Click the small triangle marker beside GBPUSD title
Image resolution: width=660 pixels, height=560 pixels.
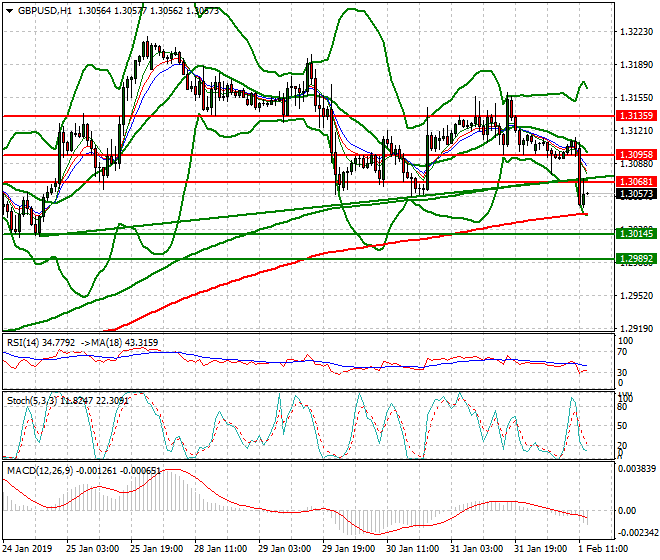[6, 11]
